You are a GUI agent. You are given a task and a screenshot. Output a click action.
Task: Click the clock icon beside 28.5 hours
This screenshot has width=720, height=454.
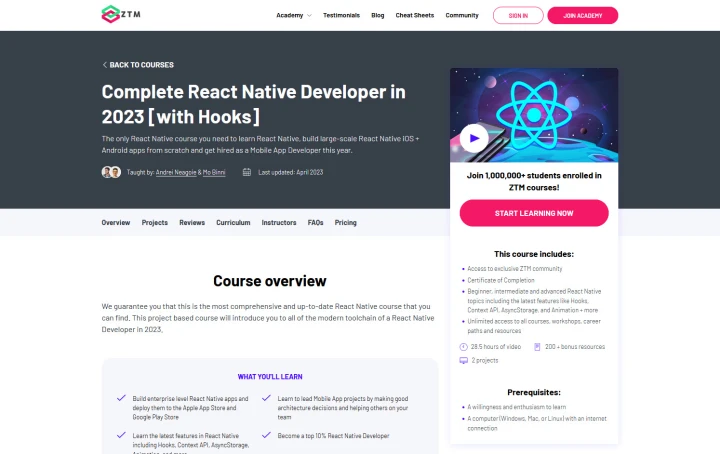pyautogui.click(x=463, y=347)
